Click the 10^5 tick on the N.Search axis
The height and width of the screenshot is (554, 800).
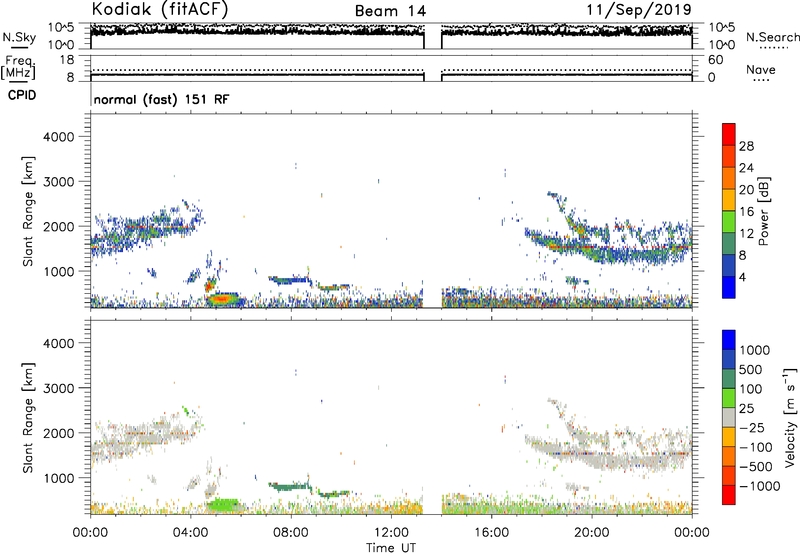(721, 27)
